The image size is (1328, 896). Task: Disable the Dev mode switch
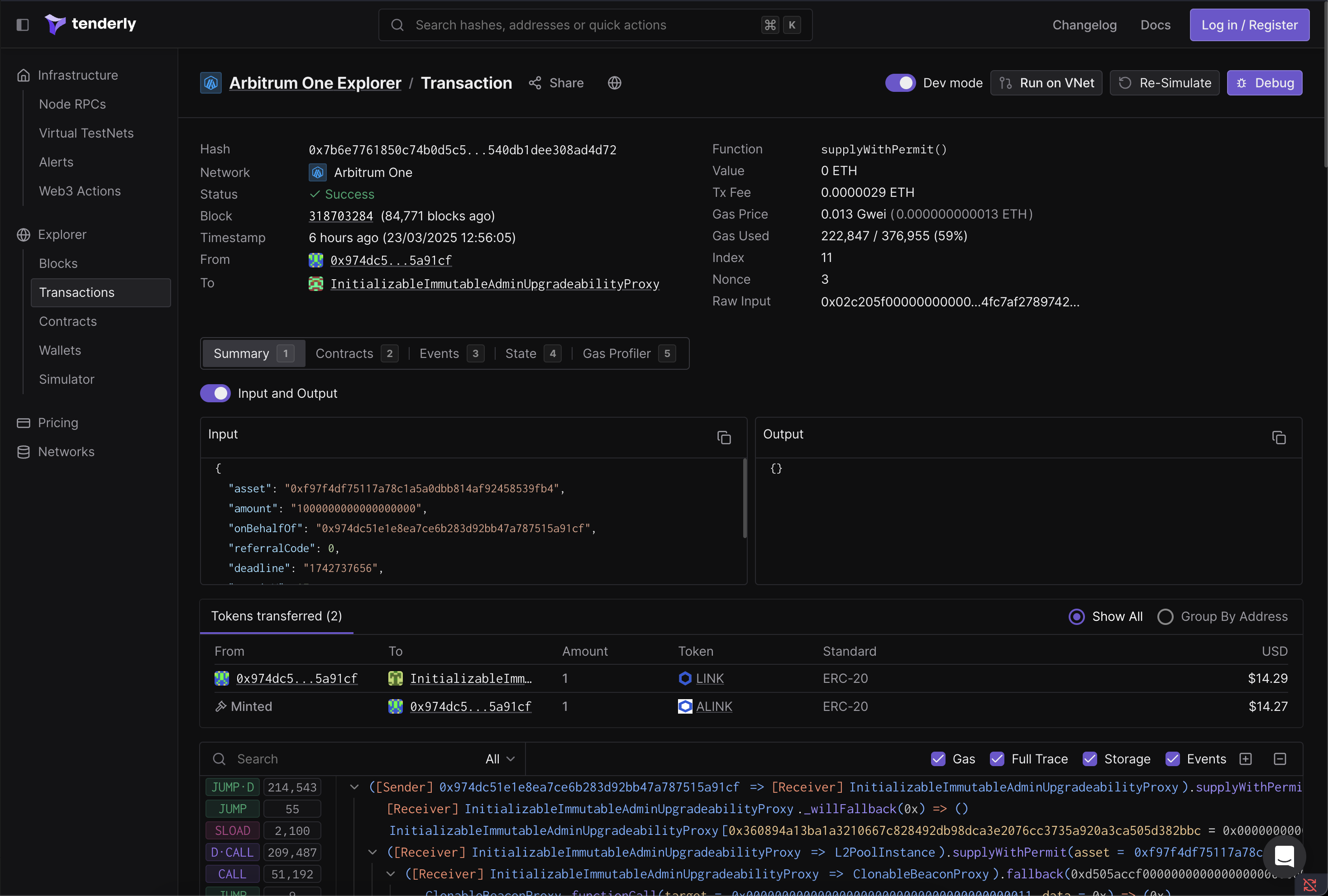(900, 83)
